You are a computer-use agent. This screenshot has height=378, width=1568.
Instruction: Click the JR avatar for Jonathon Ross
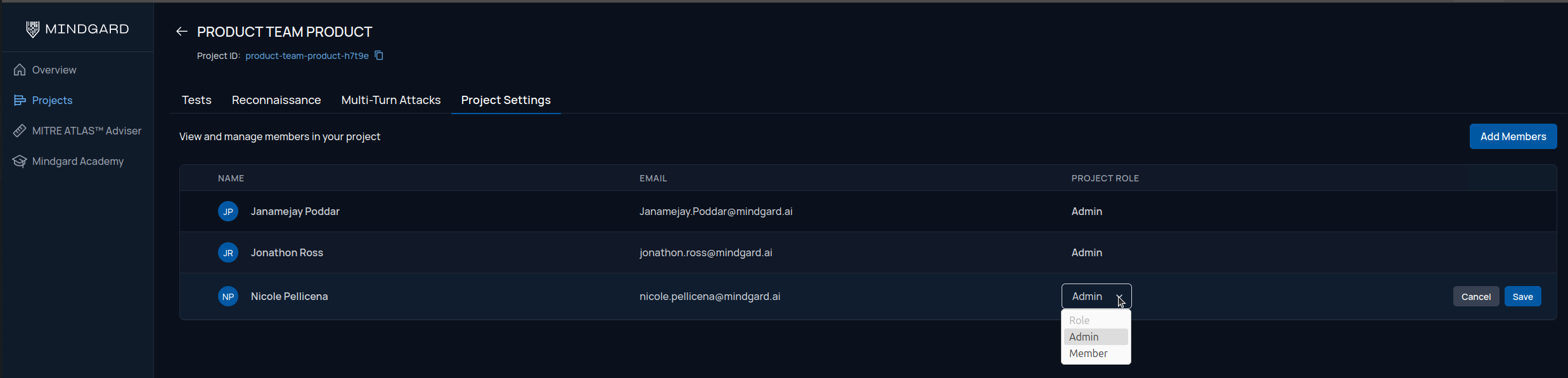pyautogui.click(x=228, y=252)
